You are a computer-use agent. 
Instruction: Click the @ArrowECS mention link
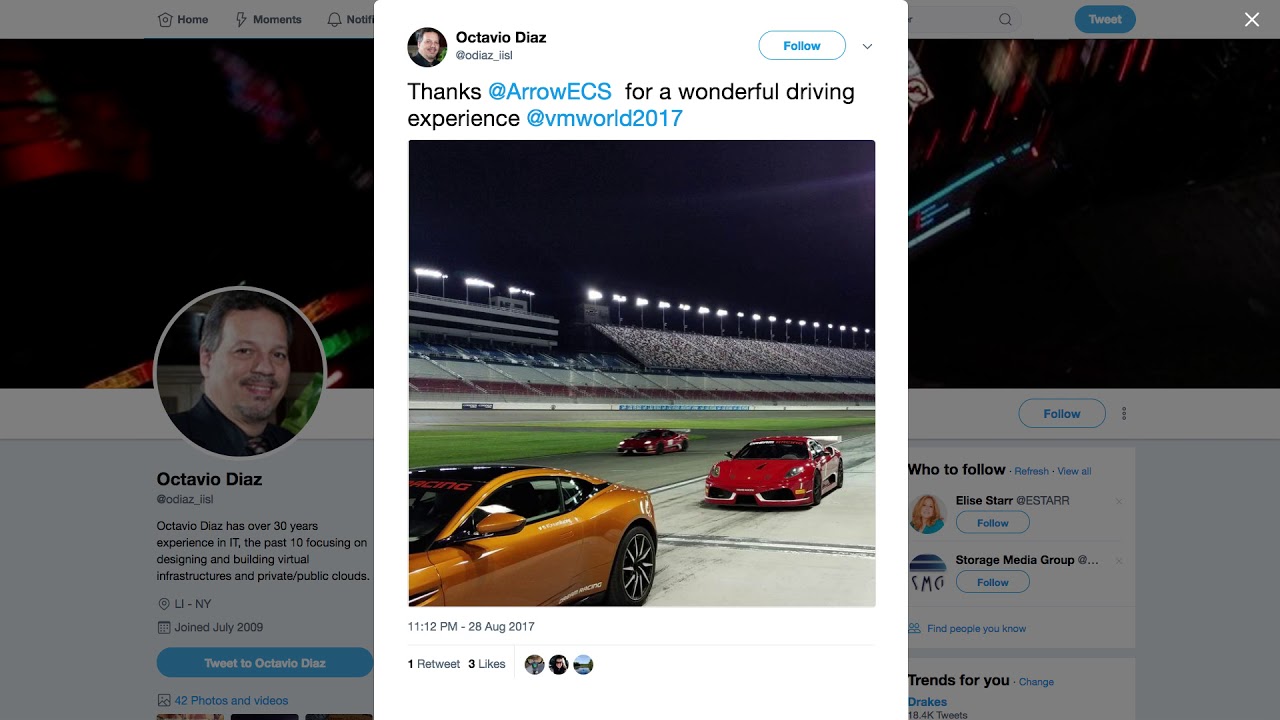(549, 92)
